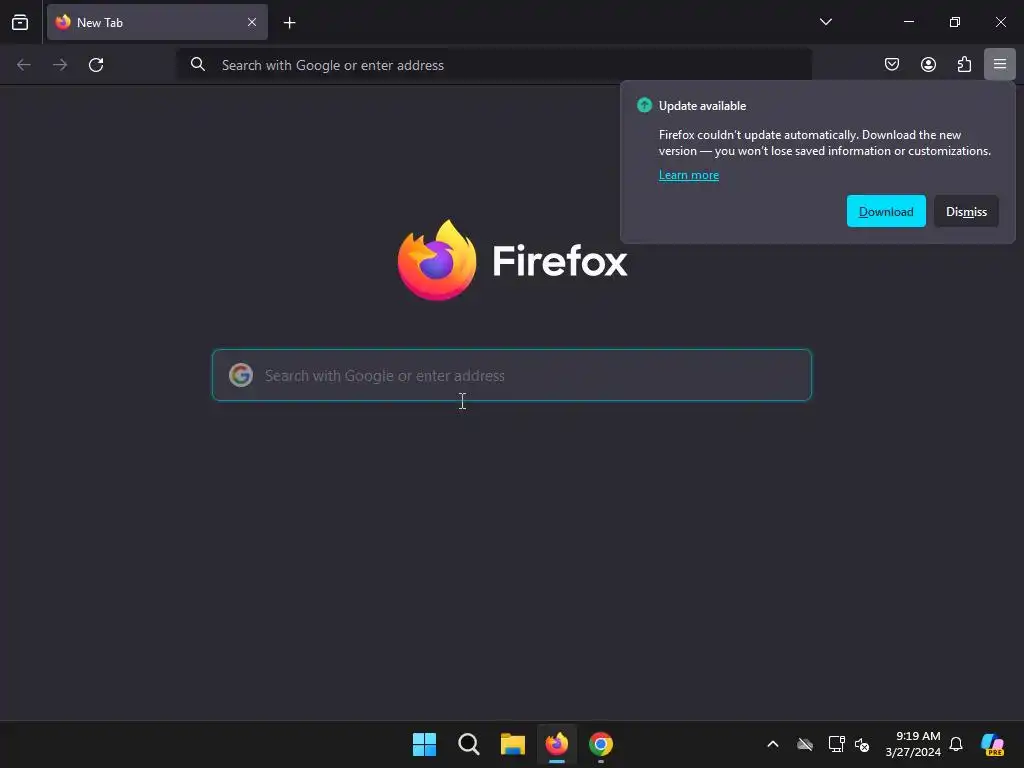Image resolution: width=1024 pixels, height=768 pixels.
Task: Click the magnifier icon in address bar
Action: click(x=198, y=64)
